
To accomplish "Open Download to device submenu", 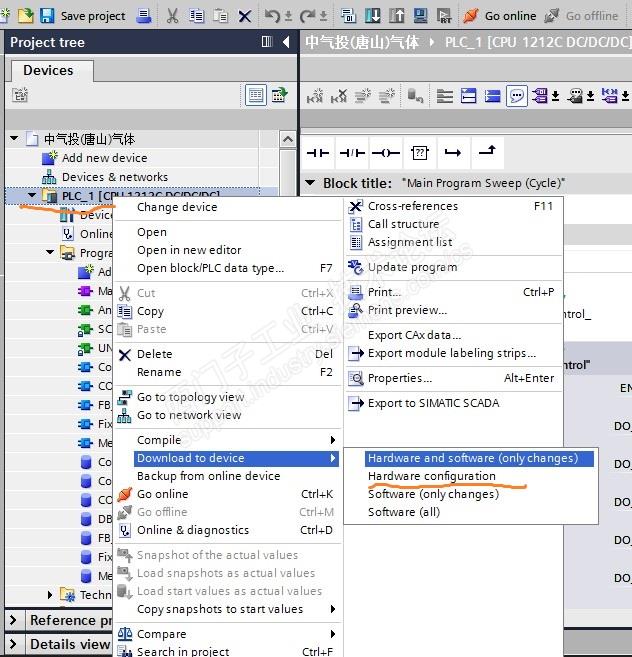I will click(236, 458).
